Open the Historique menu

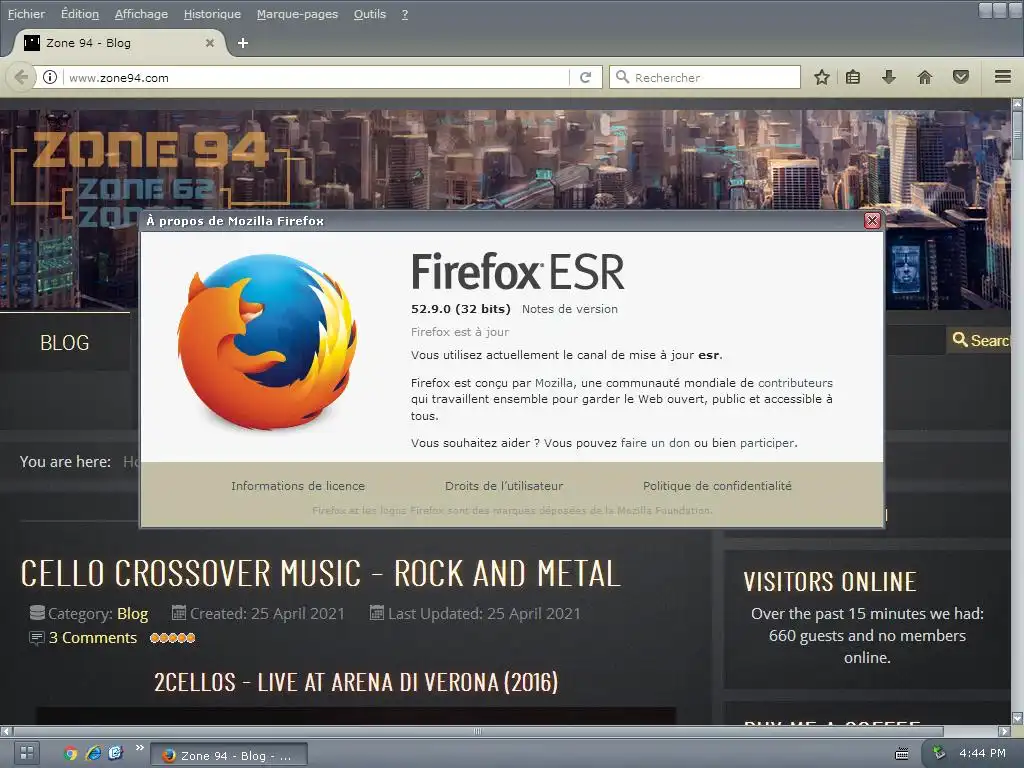tap(212, 14)
